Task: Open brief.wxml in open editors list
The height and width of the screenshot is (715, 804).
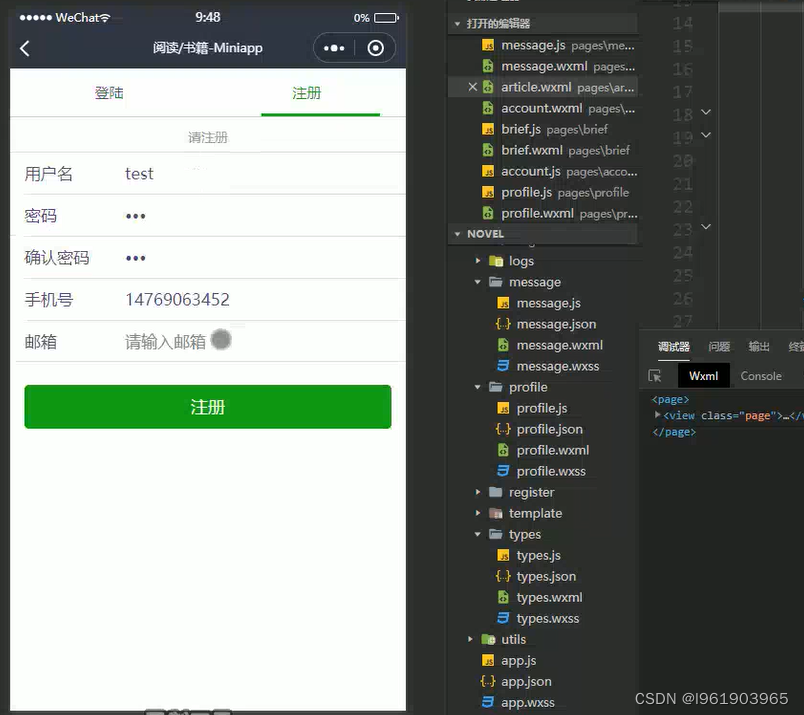Action: (555, 150)
